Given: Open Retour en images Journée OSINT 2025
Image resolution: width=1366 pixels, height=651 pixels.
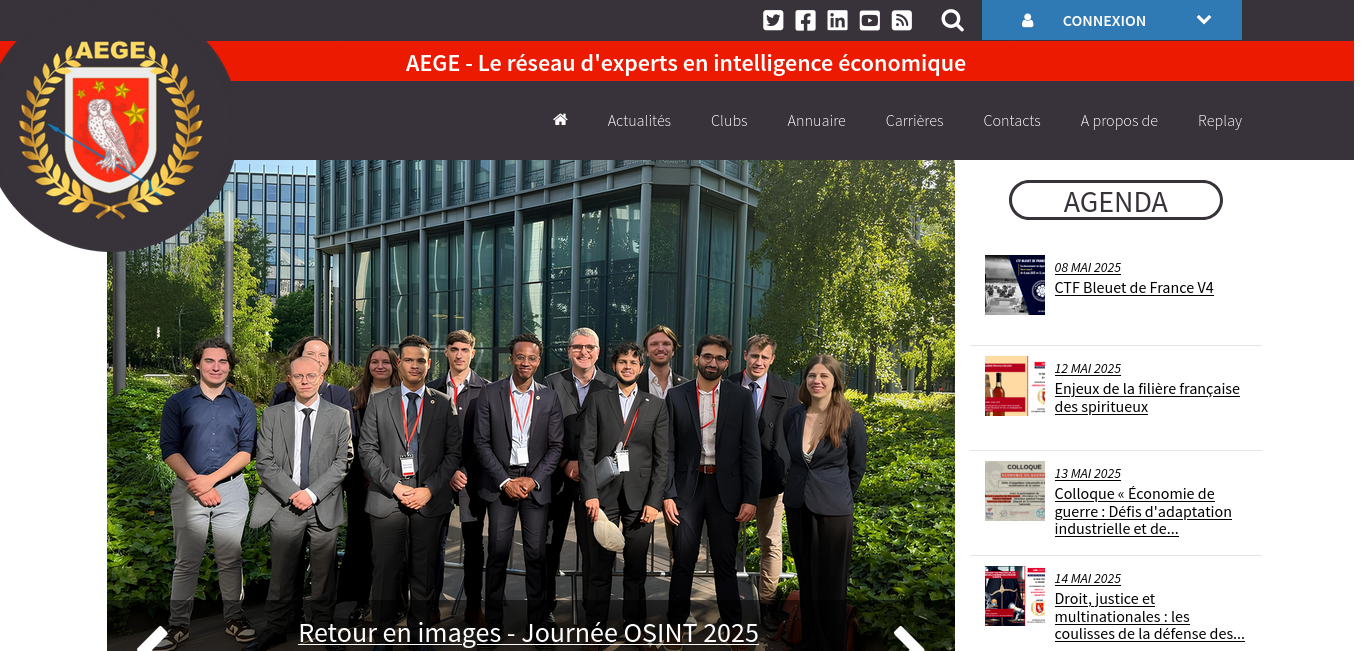Looking at the screenshot, I should [529, 633].
